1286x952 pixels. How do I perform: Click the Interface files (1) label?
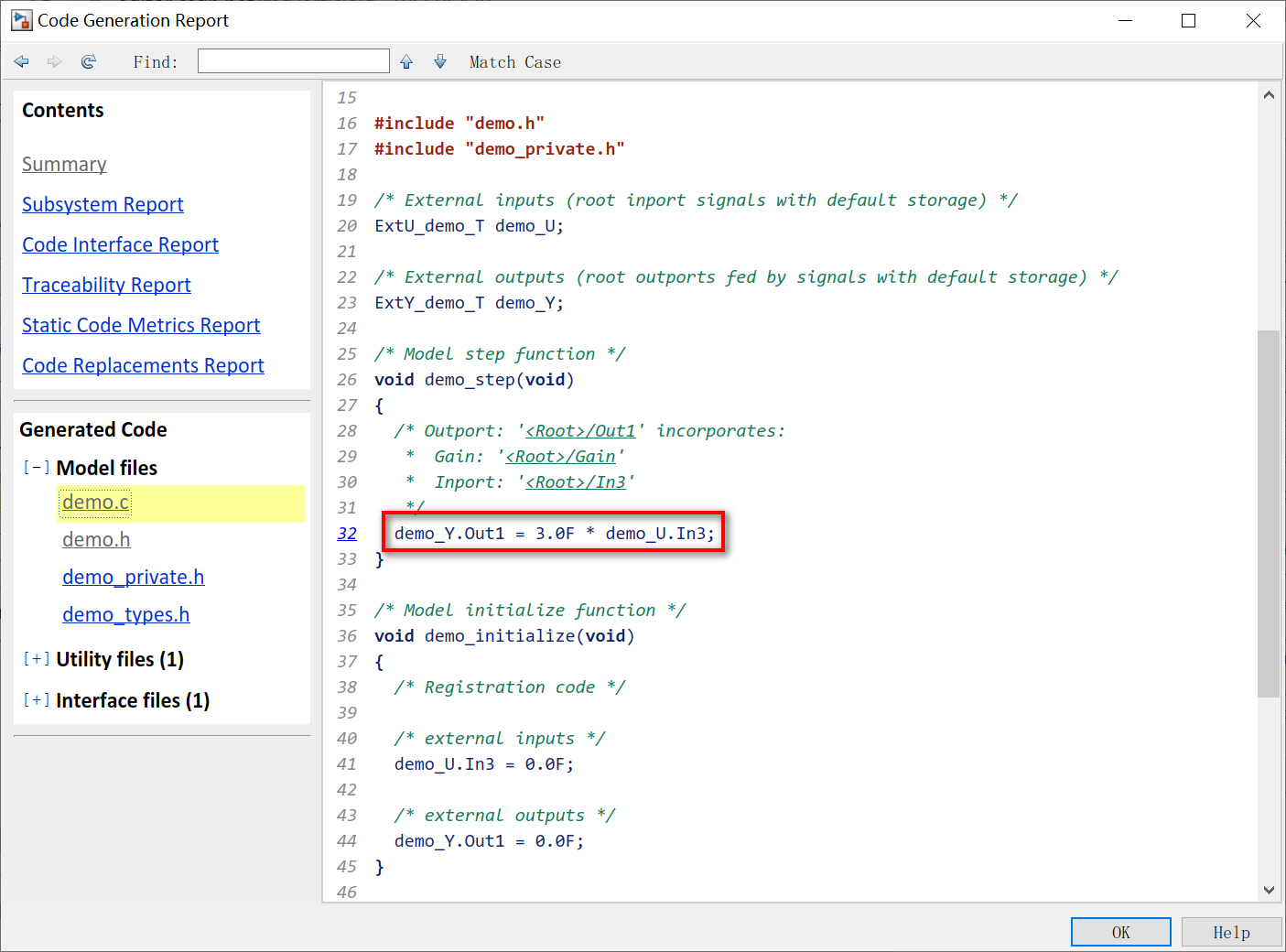133,700
